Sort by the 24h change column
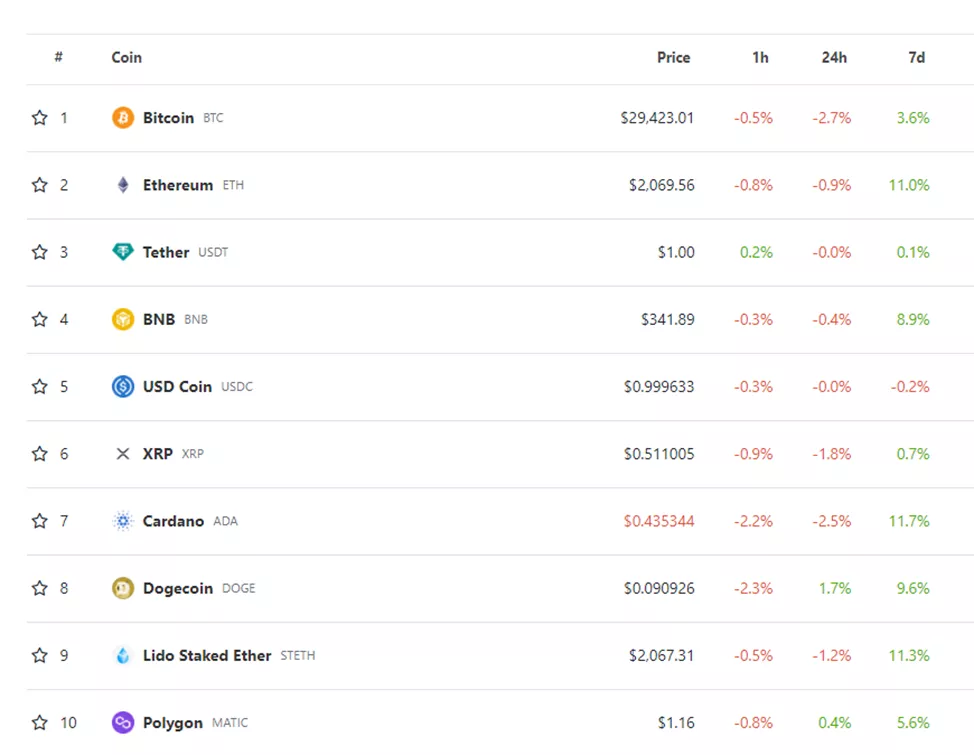This screenshot has width=974, height=755. pyautogui.click(x=834, y=58)
